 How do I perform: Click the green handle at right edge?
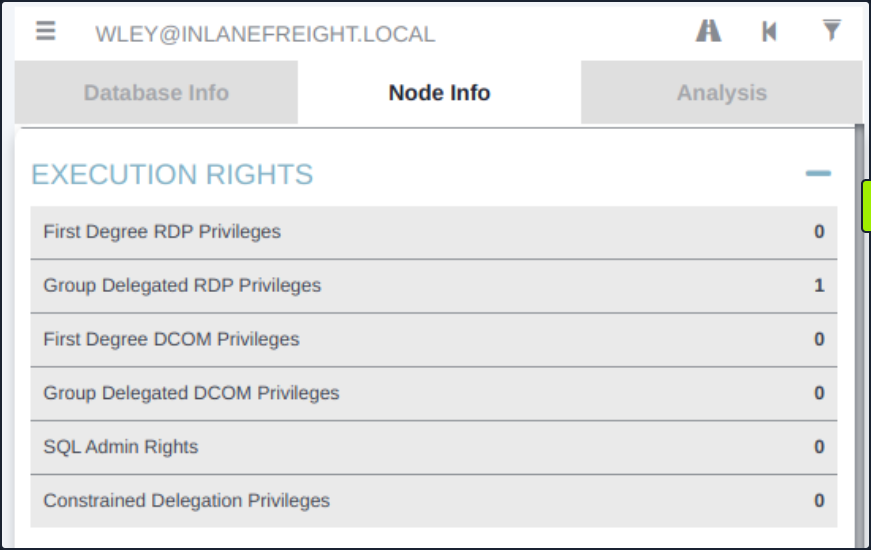pyautogui.click(x=866, y=206)
